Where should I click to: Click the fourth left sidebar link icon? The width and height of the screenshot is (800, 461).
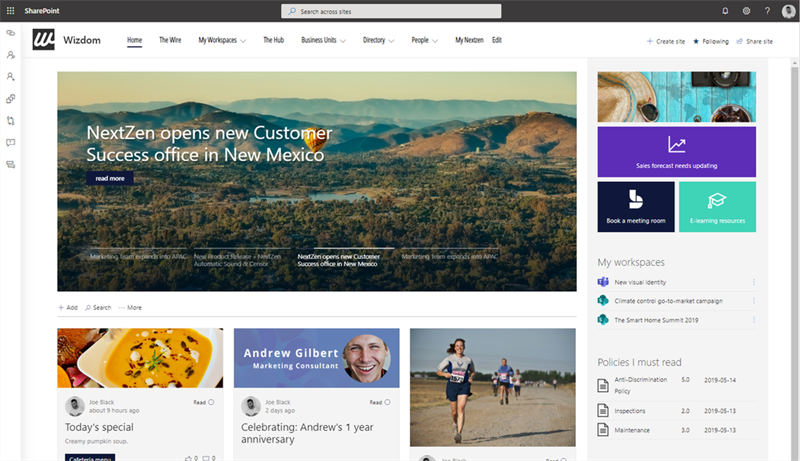10,98
